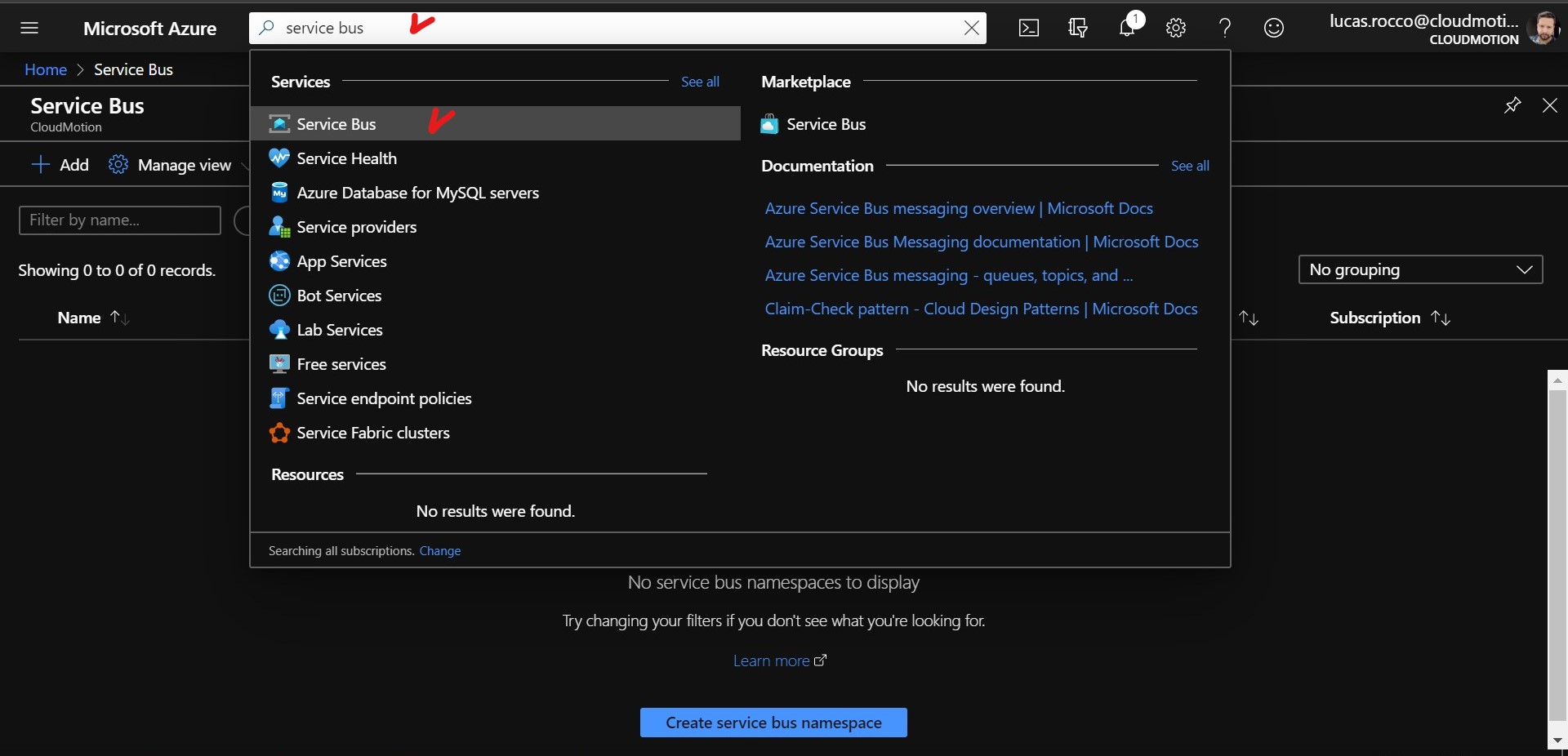
Task: Open the help question mark
Action: pos(1225,28)
